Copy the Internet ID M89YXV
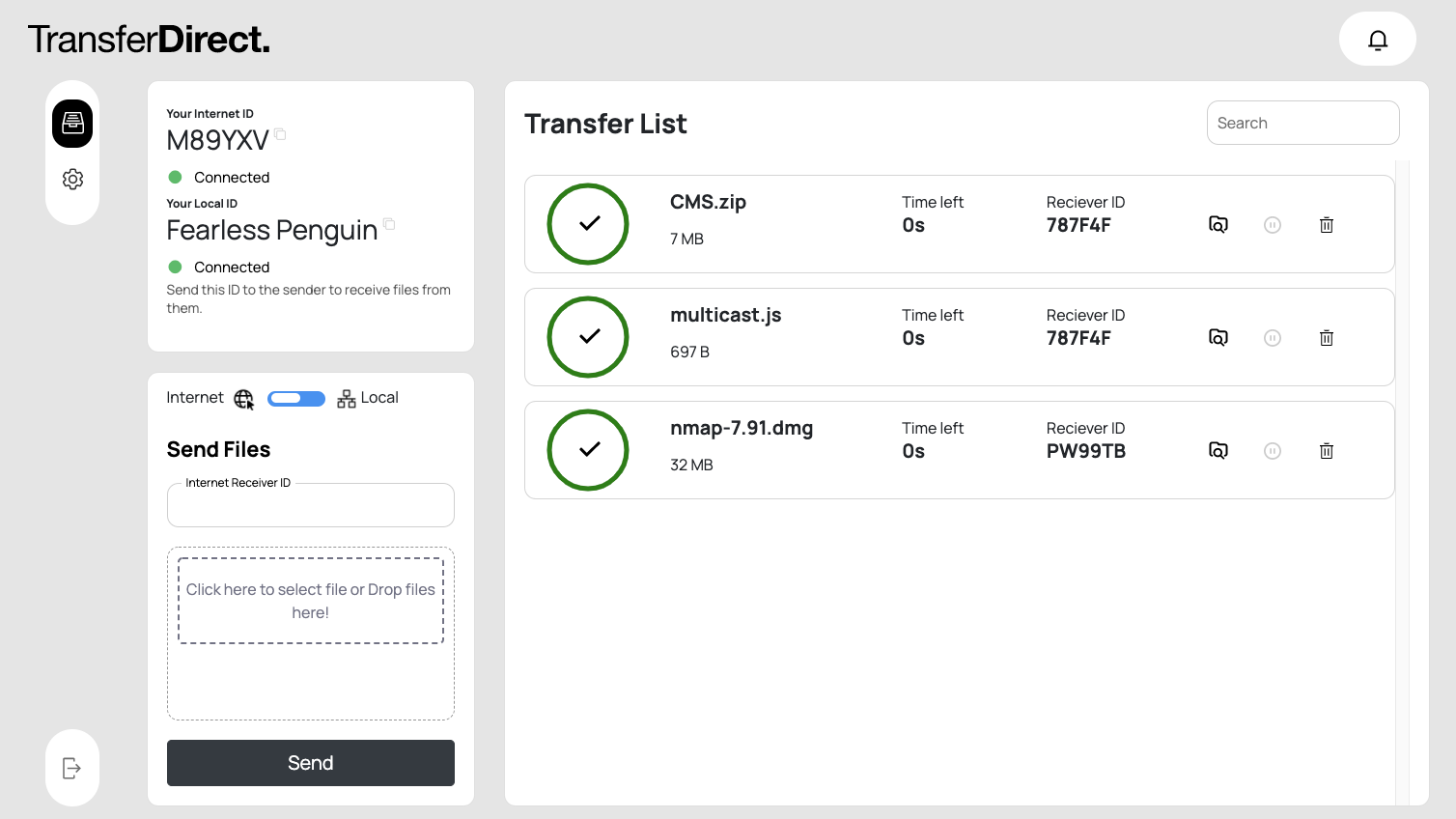The height and width of the screenshot is (819, 1456). (x=280, y=134)
